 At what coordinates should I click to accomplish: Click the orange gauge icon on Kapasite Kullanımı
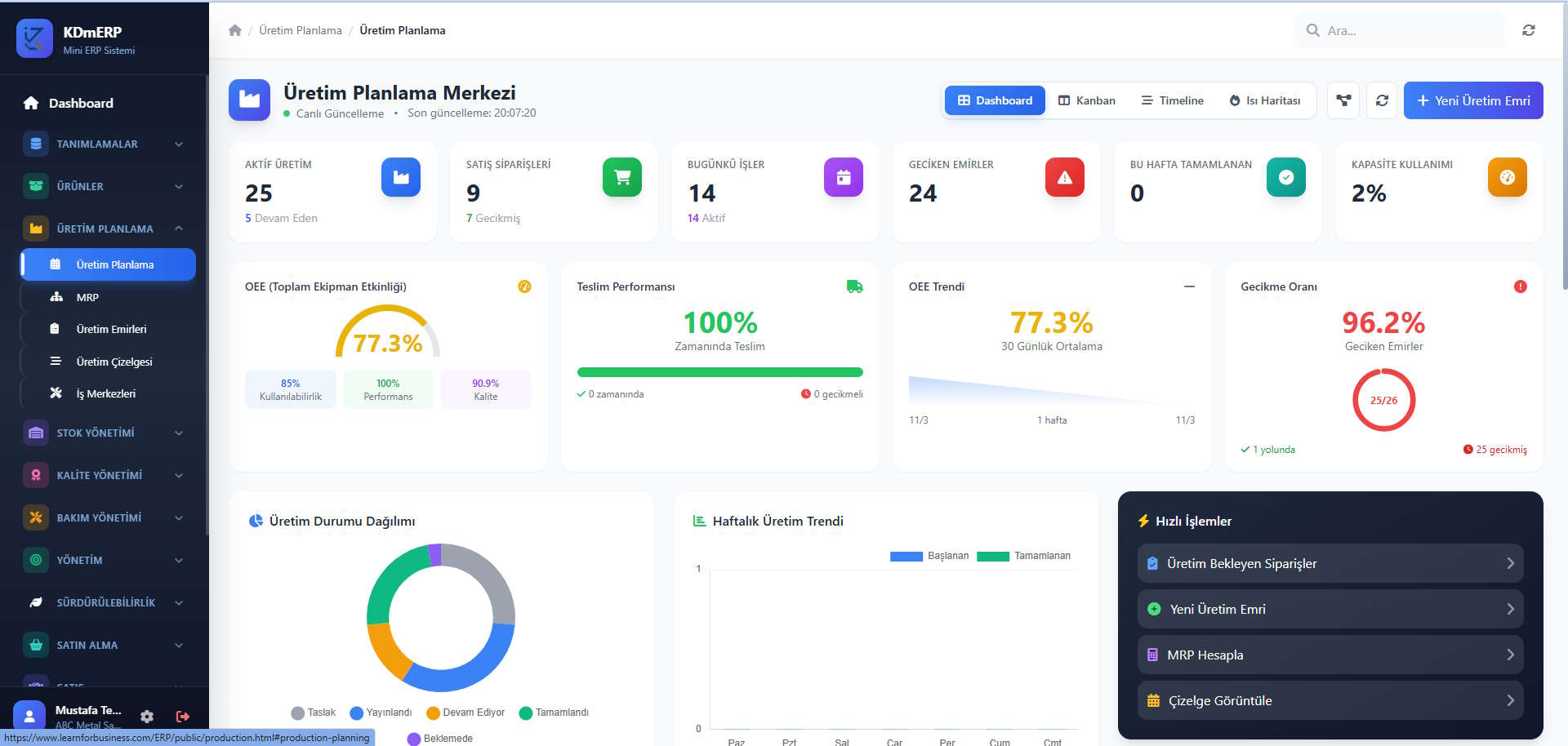point(1507,177)
